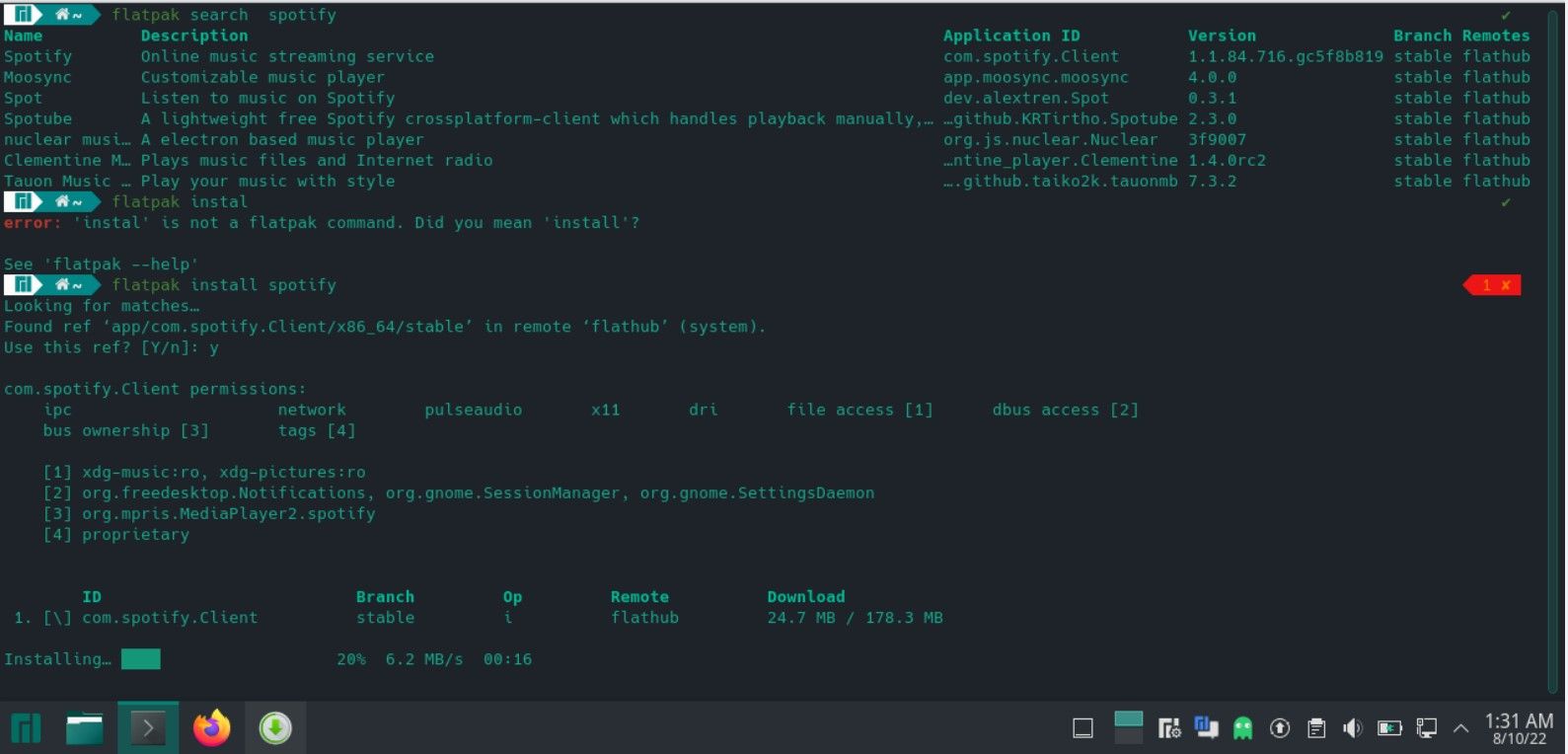Click the terminal's vertical scrollbar
Viewport: 1568px width, 754px height.
coord(1553,350)
